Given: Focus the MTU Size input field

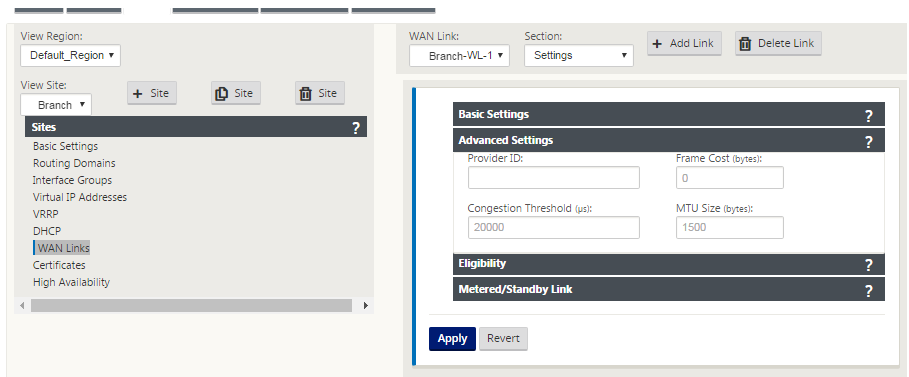Looking at the screenshot, I should 730,227.
